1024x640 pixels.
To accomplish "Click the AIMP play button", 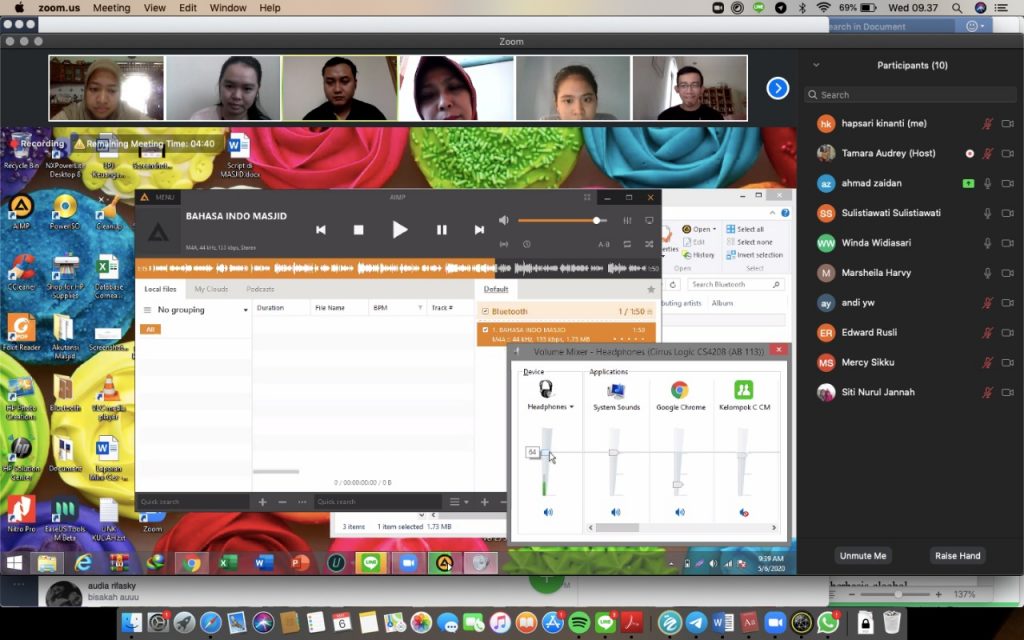I will click(400, 229).
